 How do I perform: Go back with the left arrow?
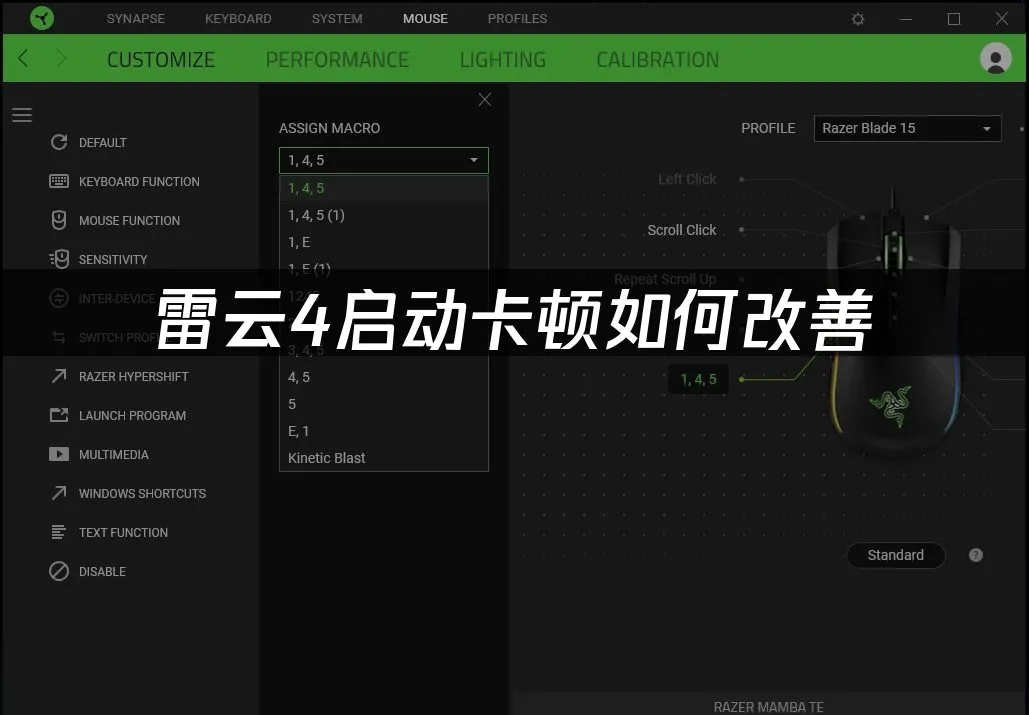click(x=23, y=58)
